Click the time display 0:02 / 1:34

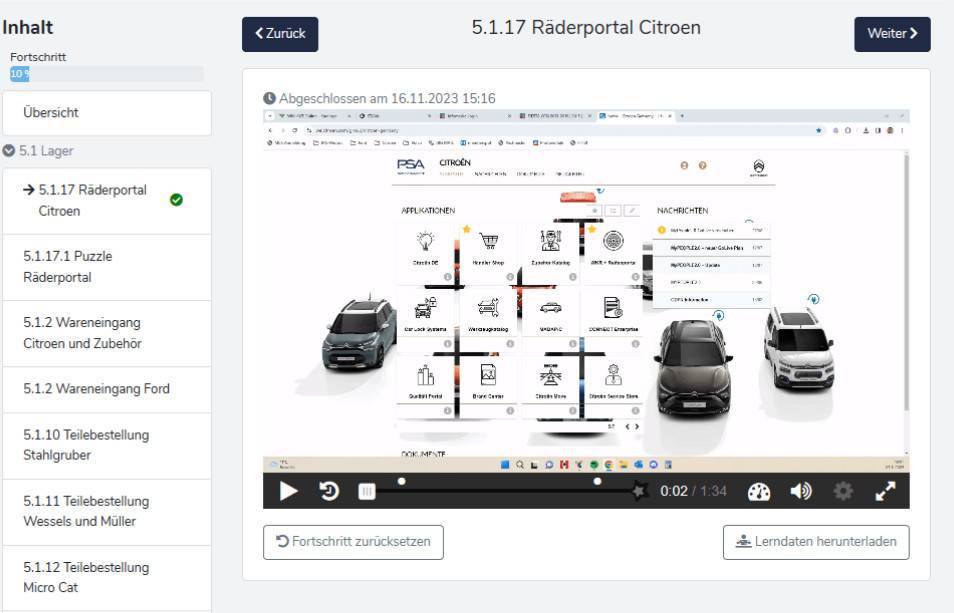[694, 491]
